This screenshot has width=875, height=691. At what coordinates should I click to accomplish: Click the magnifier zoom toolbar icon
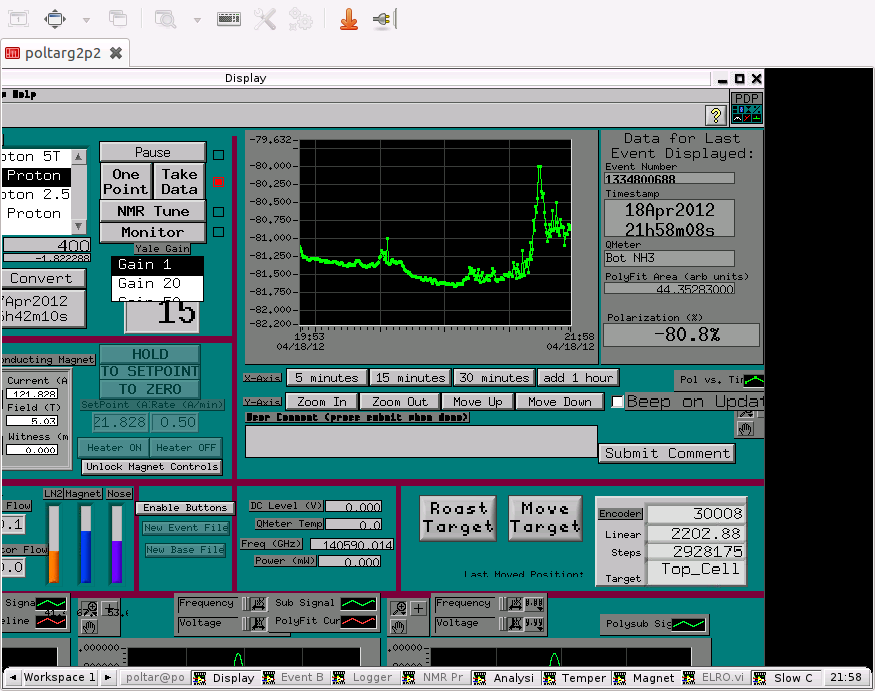pyautogui.click(x=165, y=20)
